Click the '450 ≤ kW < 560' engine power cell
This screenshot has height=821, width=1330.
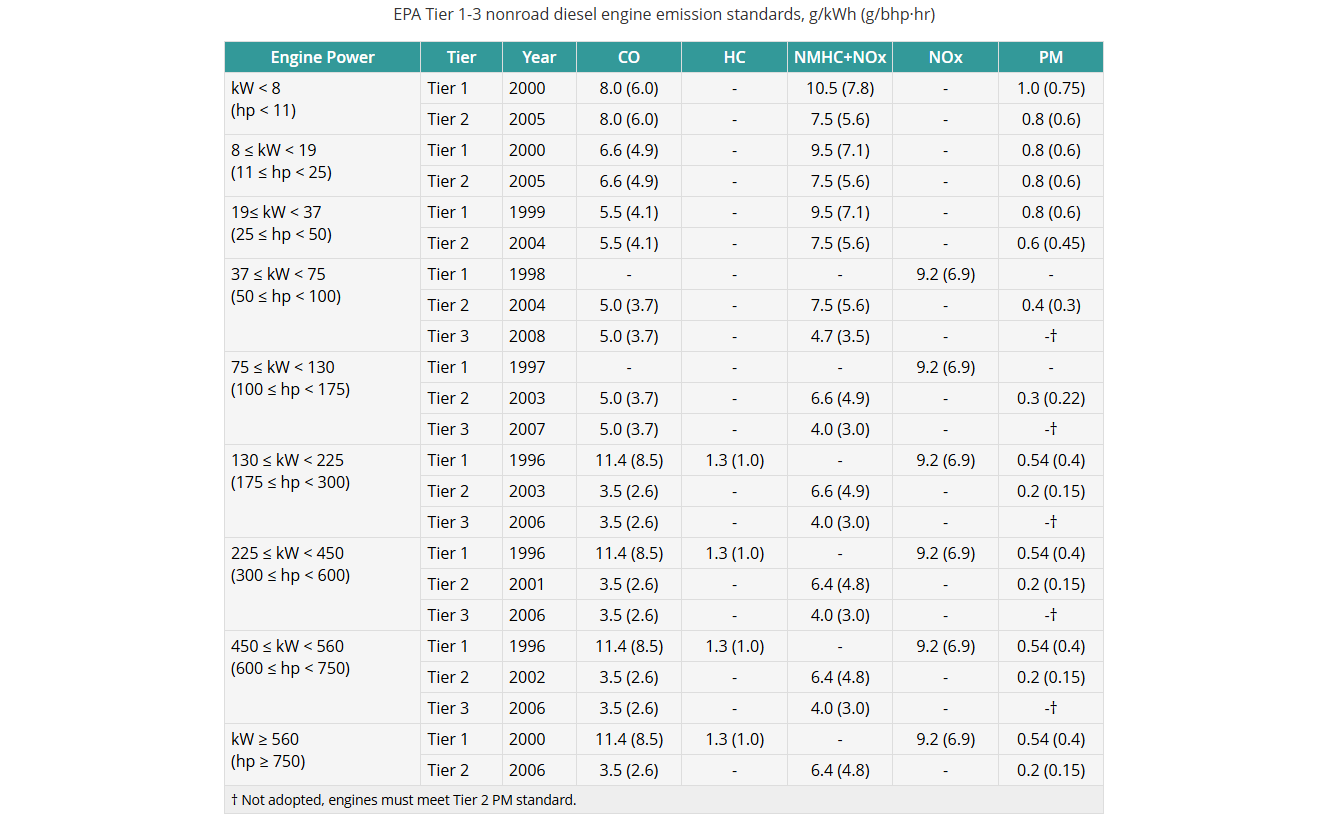pos(322,677)
